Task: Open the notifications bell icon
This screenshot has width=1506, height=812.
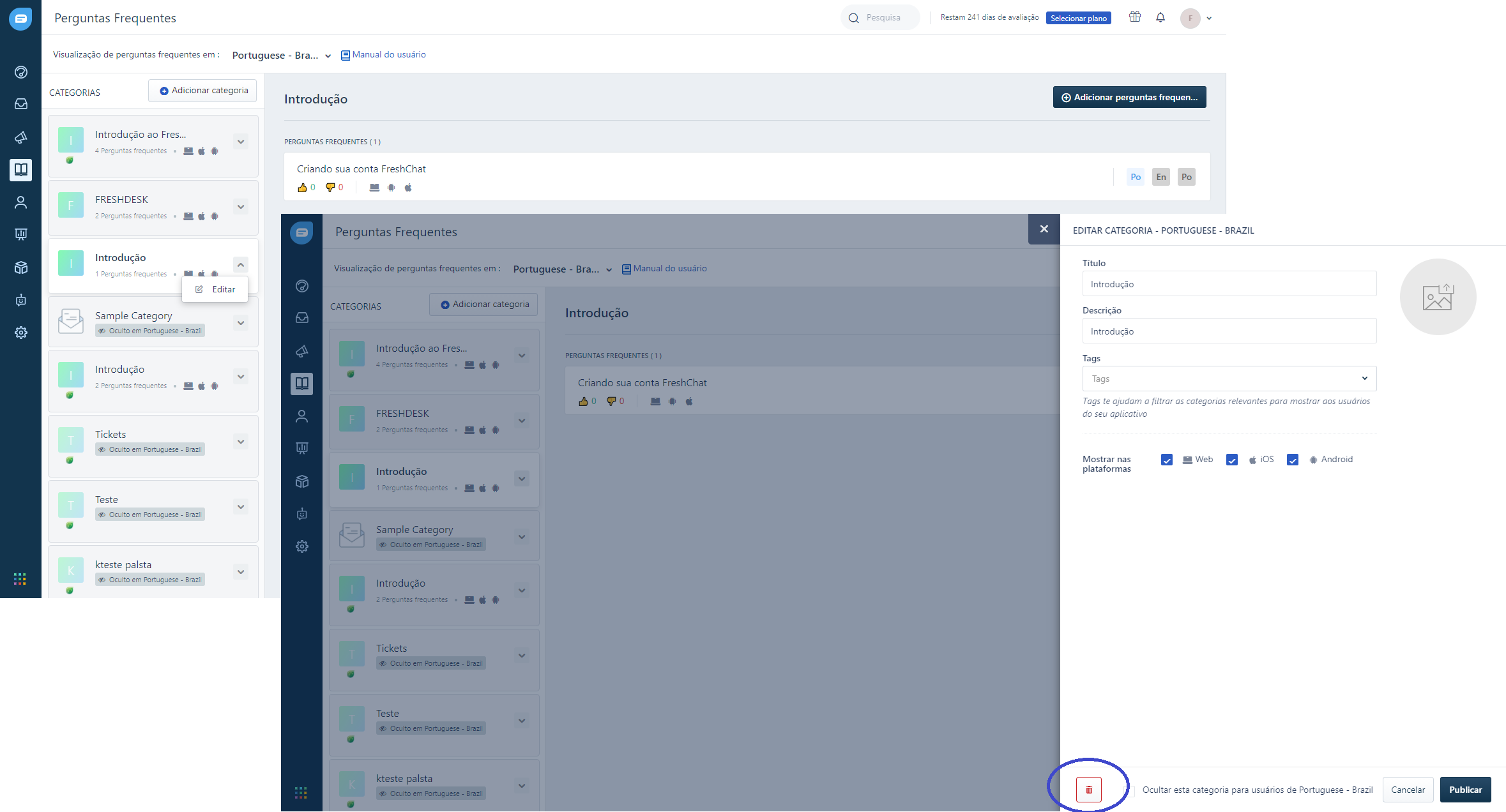Action: (1160, 18)
